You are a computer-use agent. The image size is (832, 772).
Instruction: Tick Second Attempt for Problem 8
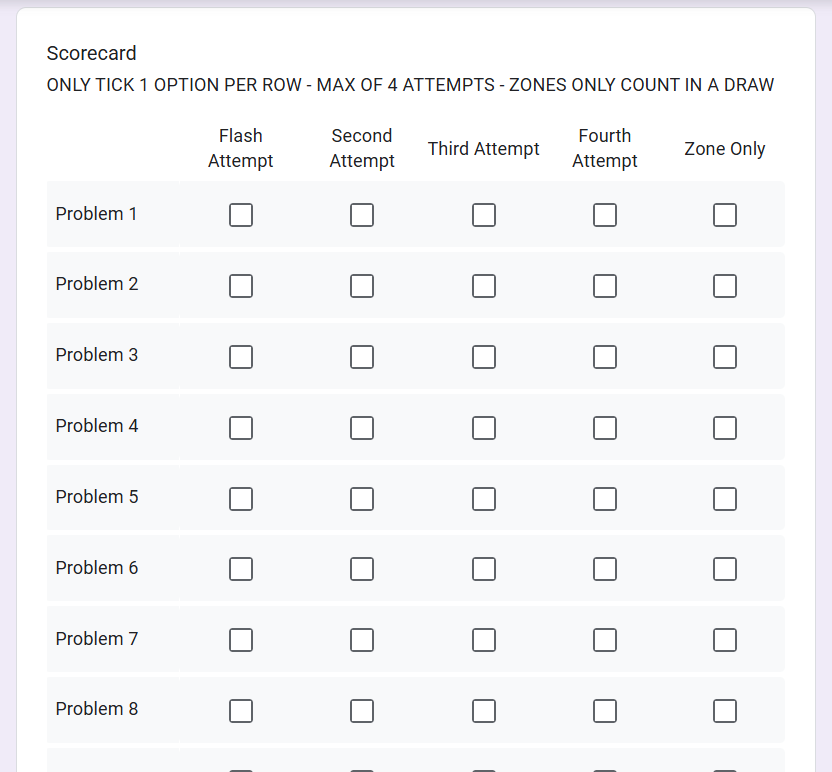click(x=362, y=711)
